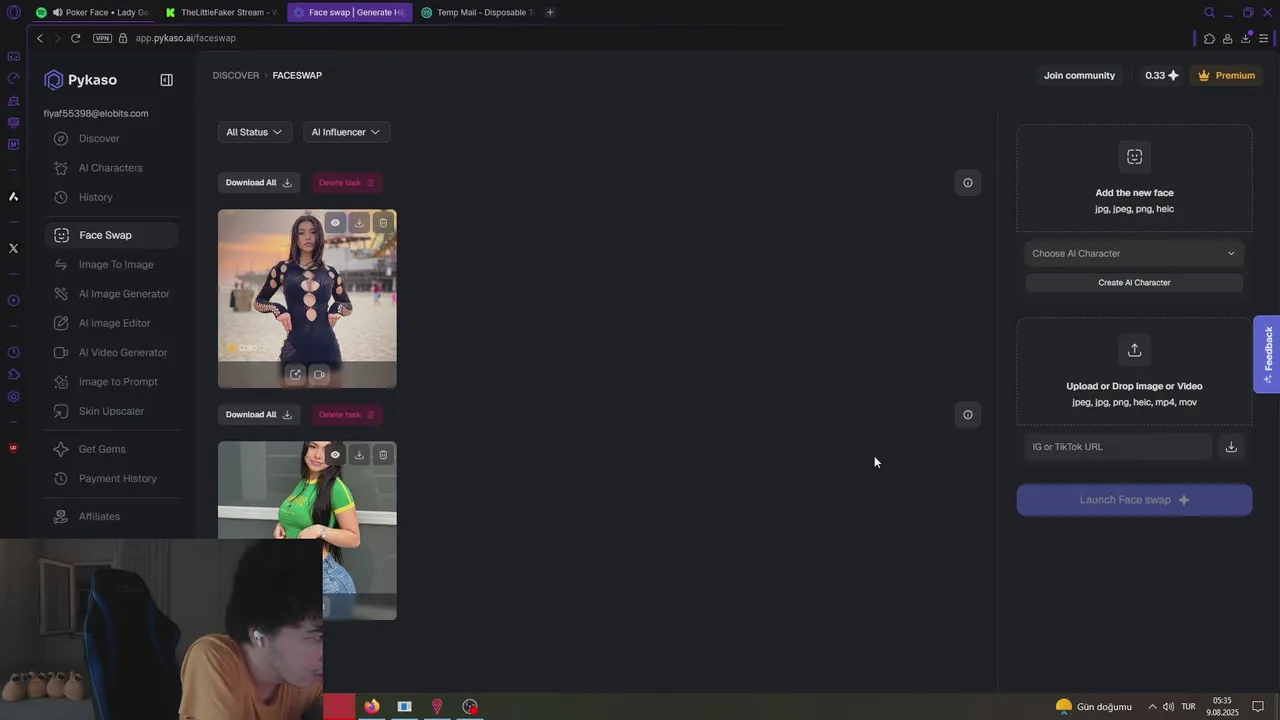Click video icon on beach image
Image resolution: width=1280 pixels, height=720 pixels.
point(319,375)
